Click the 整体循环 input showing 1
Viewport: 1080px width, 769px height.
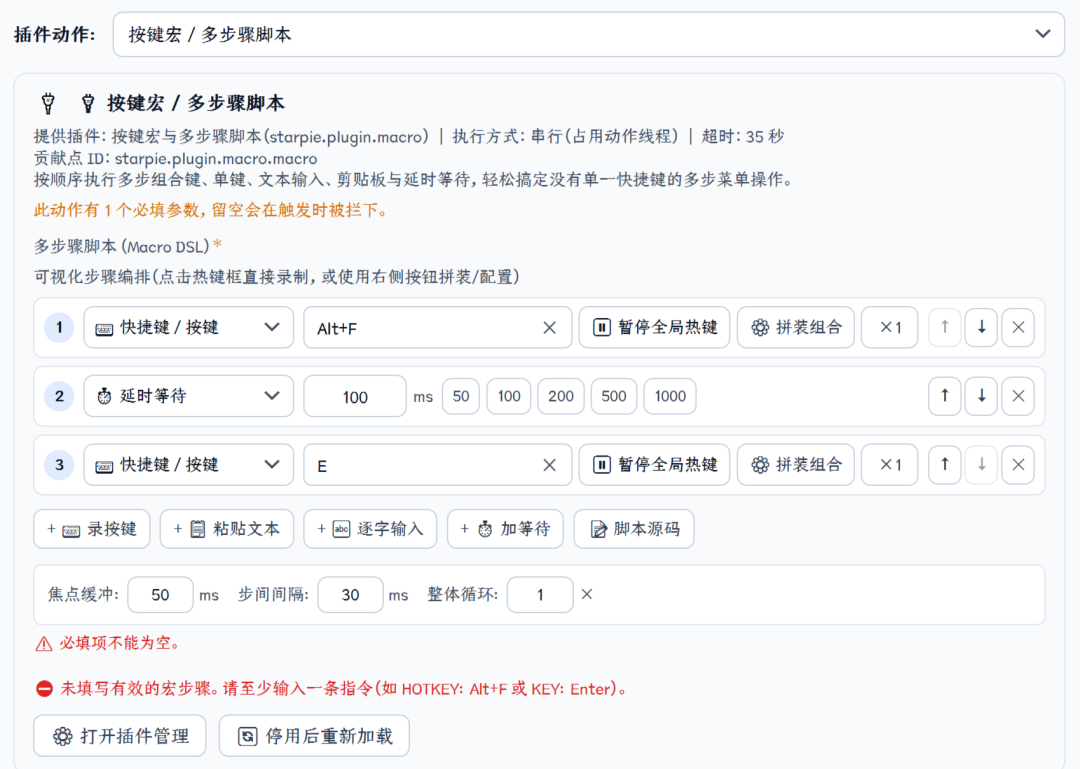[x=540, y=595]
